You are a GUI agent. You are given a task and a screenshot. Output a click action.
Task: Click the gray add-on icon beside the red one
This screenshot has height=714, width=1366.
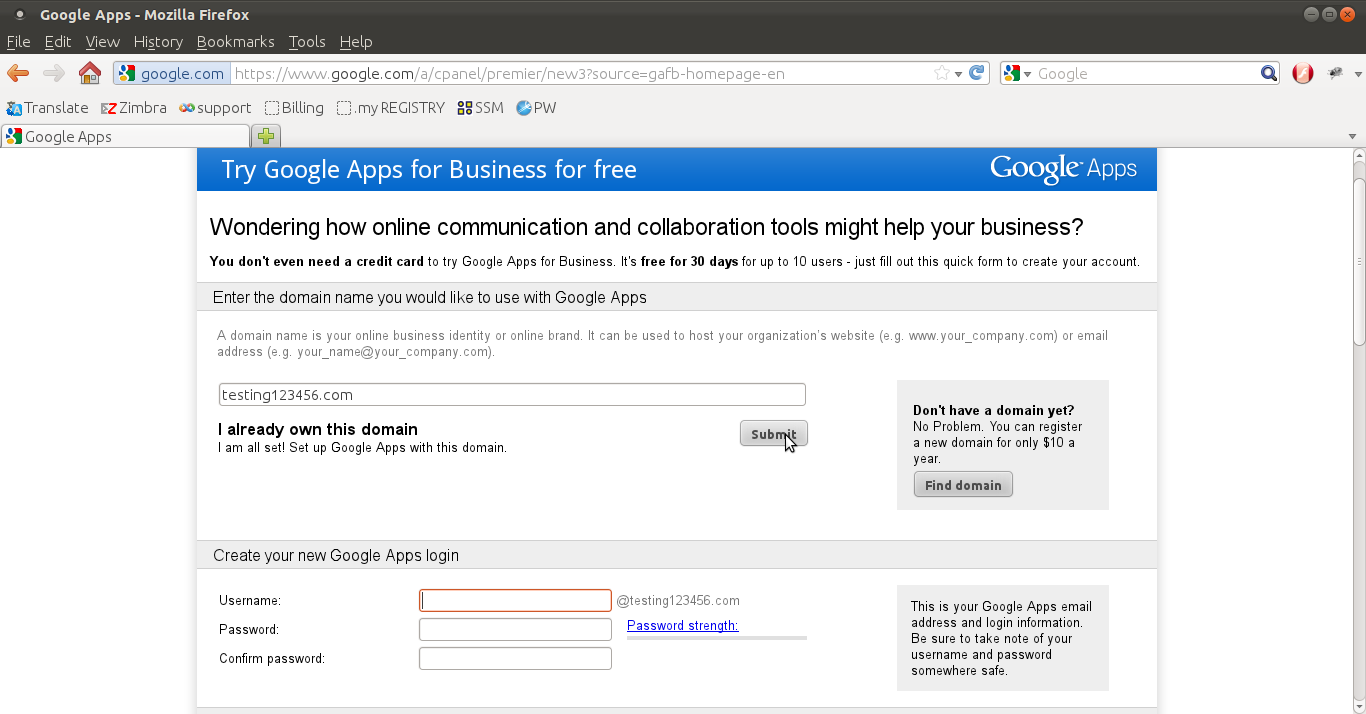(1336, 73)
